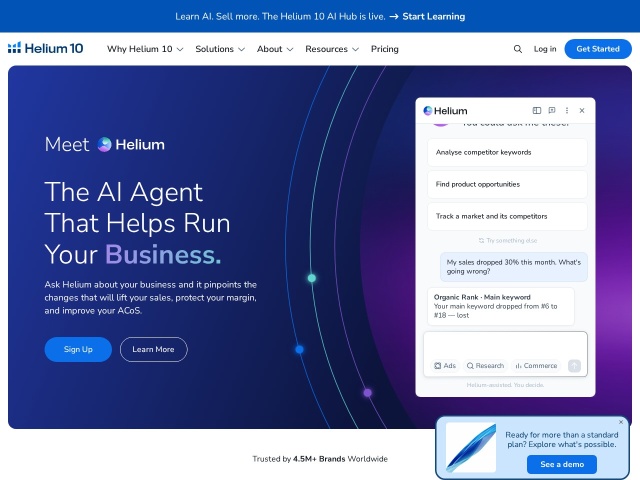Image resolution: width=640 pixels, height=480 pixels.
Task: Click the Sign Up button
Action: [x=78, y=349]
